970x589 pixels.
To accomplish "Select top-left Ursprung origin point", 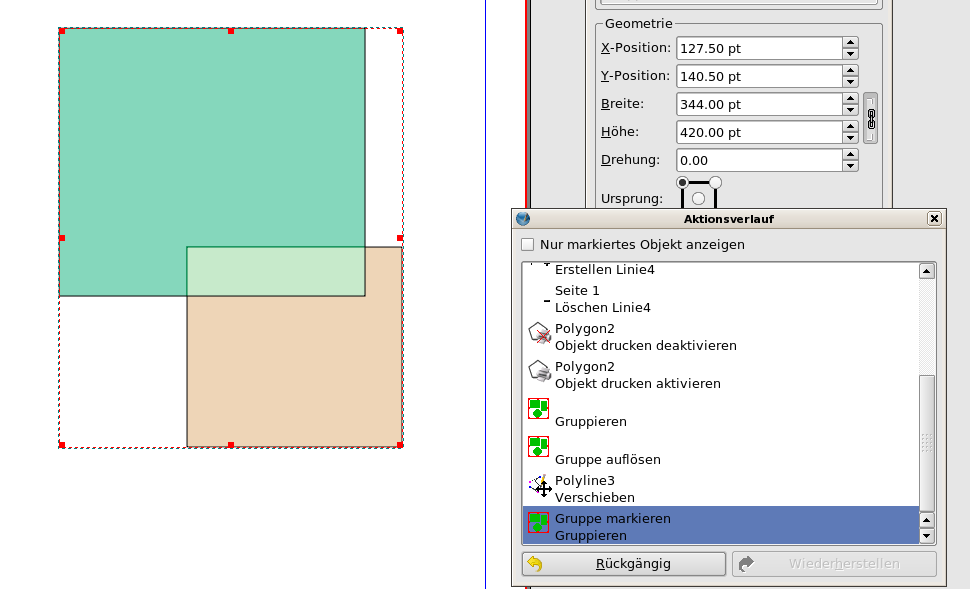I will tap(682, 182).
